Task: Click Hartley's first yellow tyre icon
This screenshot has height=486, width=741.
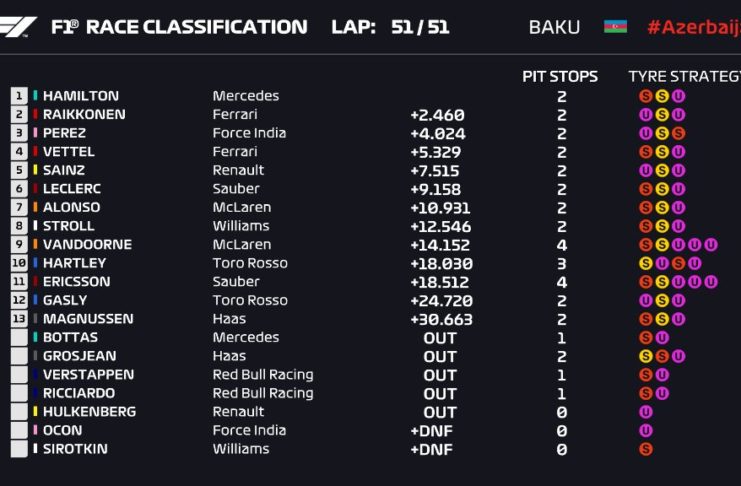Action: click(x=645, y=263)
